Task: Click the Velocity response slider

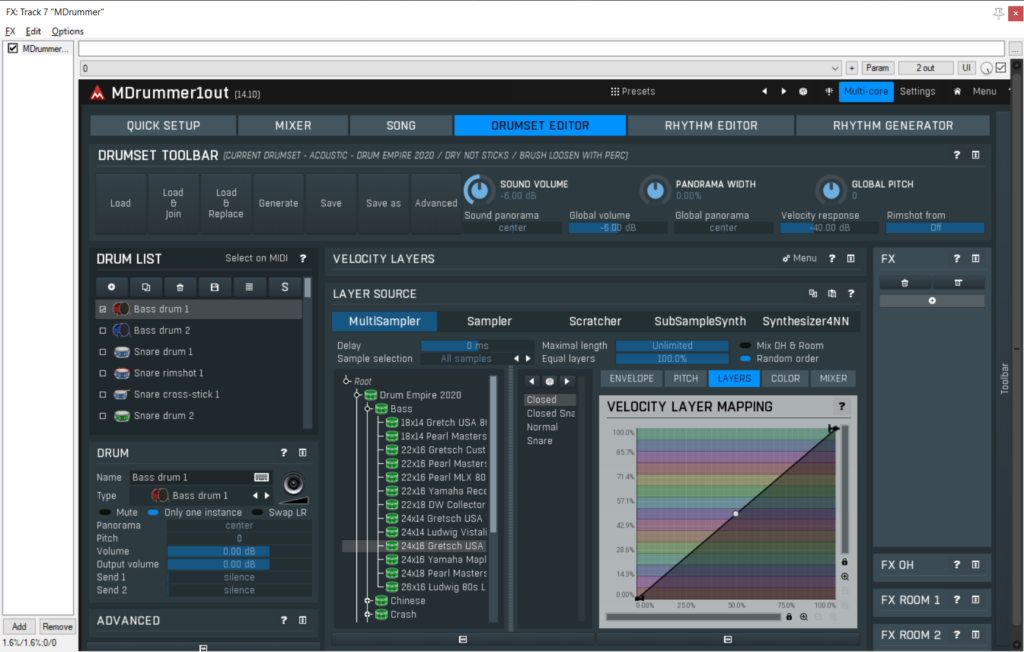Action: 829,228
